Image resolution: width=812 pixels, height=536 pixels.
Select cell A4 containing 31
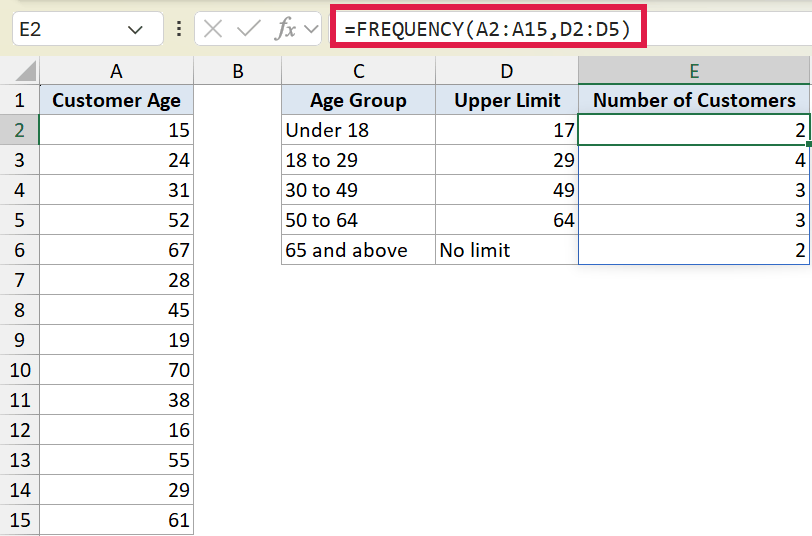coord(117,190)
